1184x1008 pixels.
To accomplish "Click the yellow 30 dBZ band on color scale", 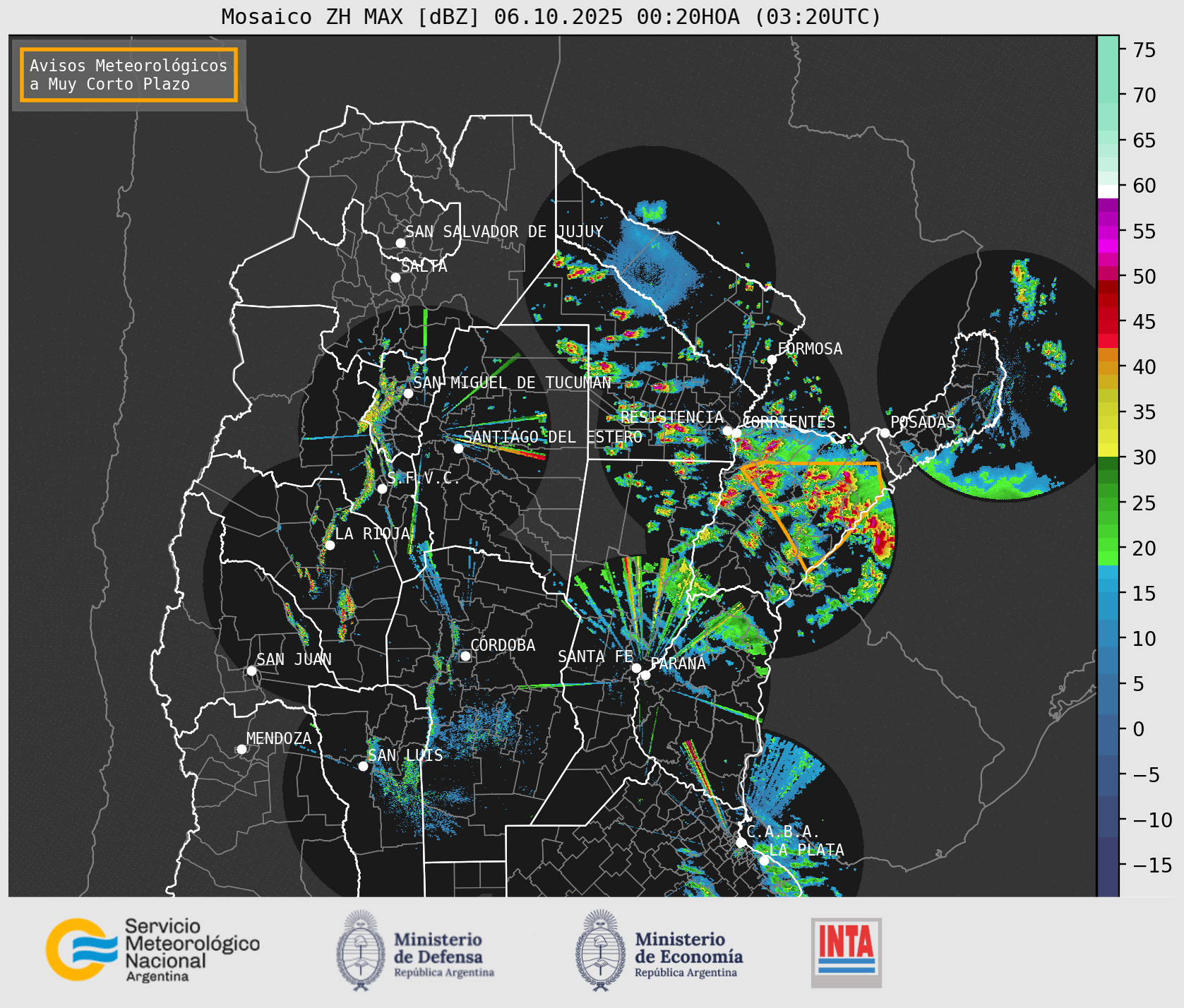I will point(1108,450).
